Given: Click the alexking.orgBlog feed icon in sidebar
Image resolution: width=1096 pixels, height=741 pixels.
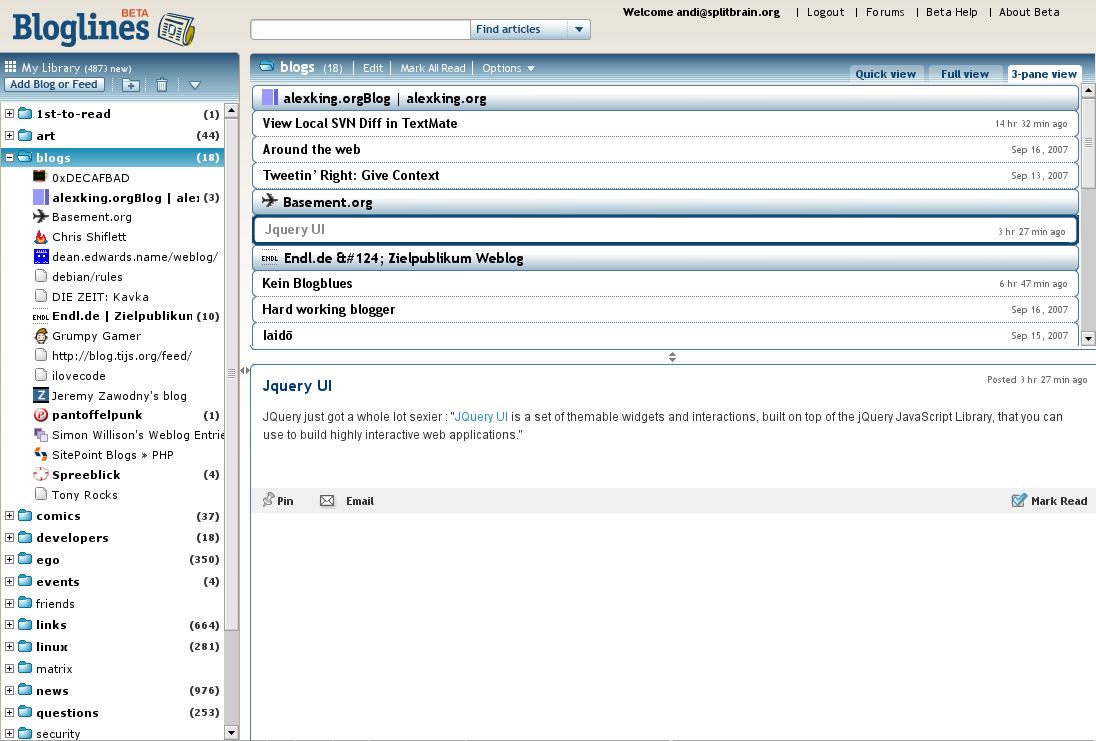Looking at the screenshot, I should [x=41, y=197].
